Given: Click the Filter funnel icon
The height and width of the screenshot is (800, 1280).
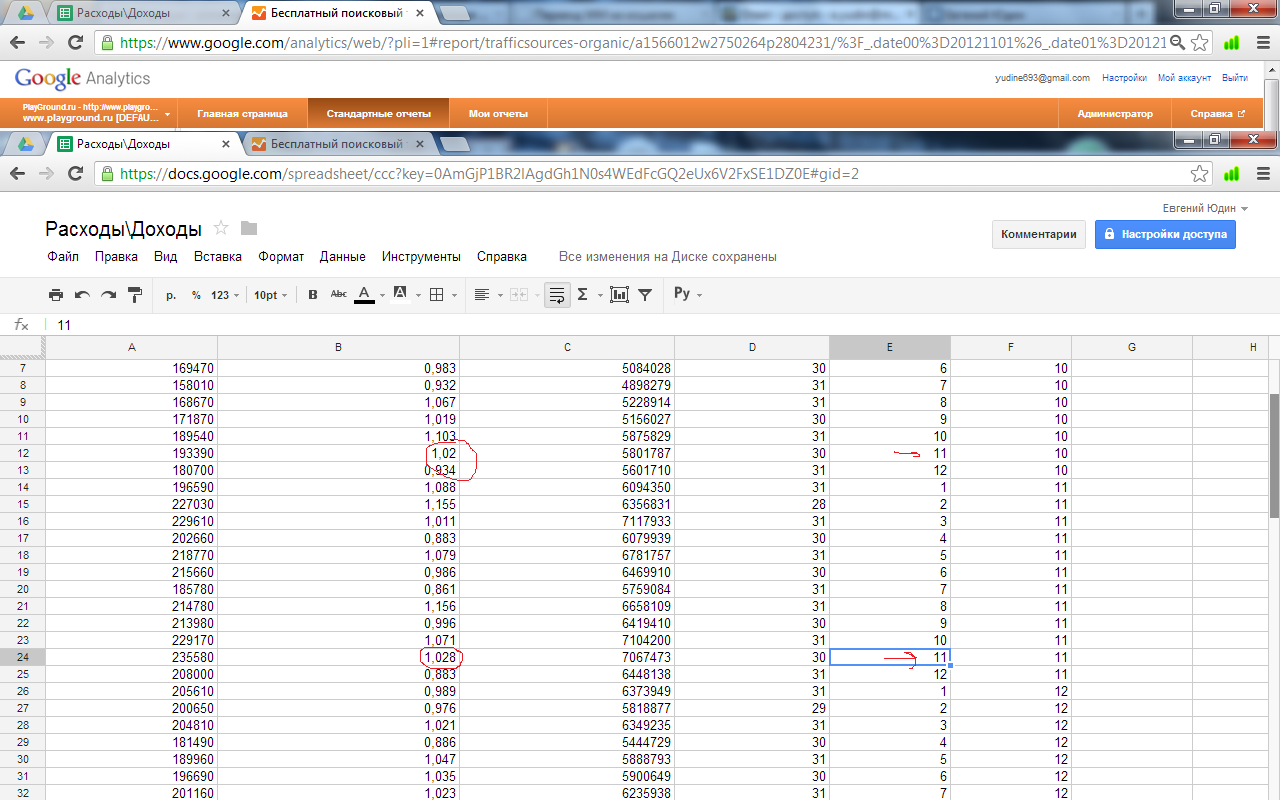Looking at the screenshot, I should 645,295.
